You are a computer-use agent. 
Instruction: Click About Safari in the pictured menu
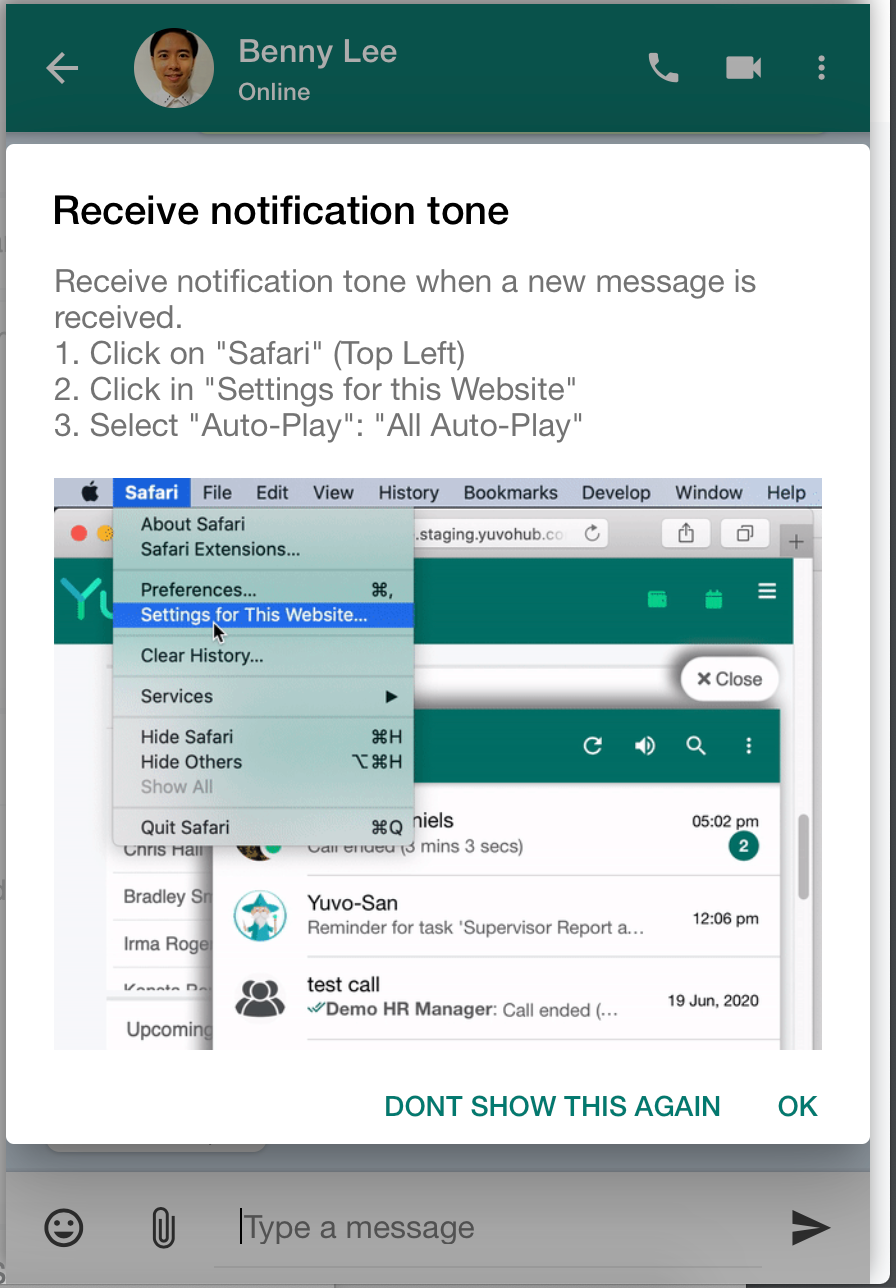(193, 524)
